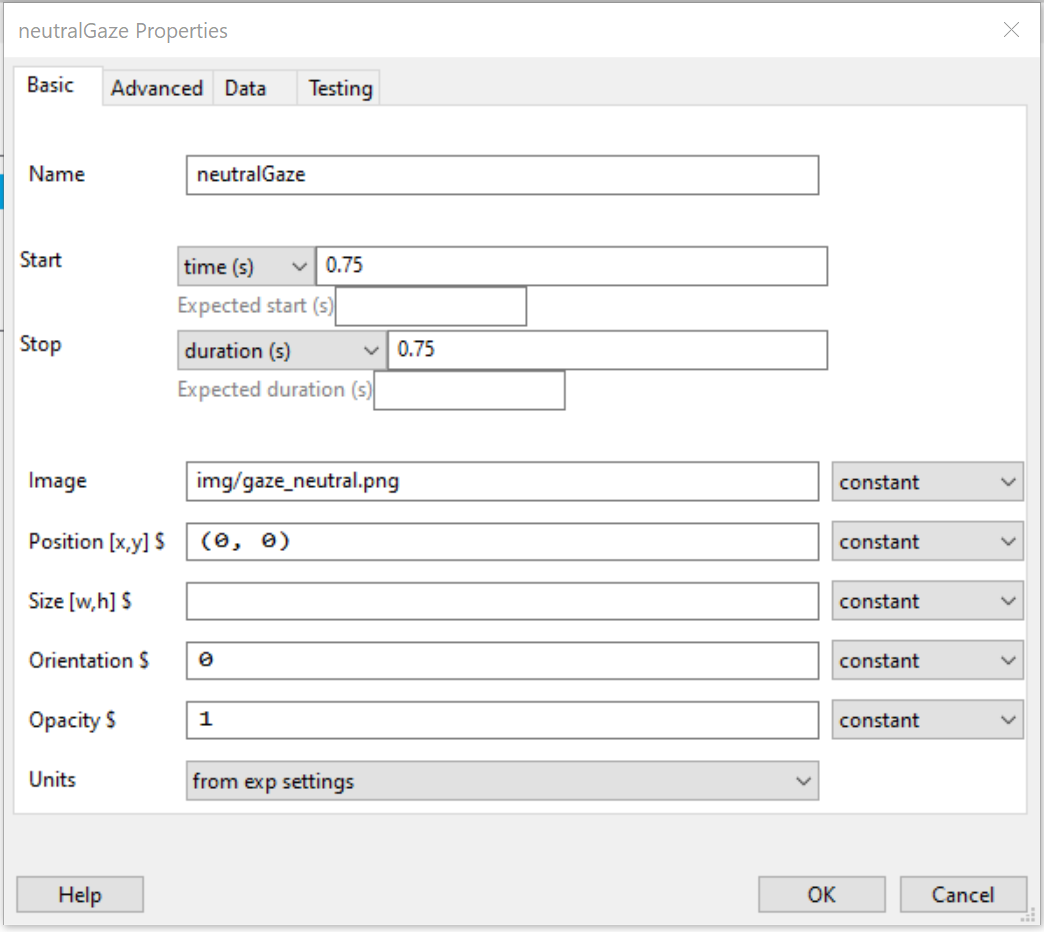Expand the Stop duration type dropdown
1044x932 pixels.
pyautogui.click(x=281, y=351)
